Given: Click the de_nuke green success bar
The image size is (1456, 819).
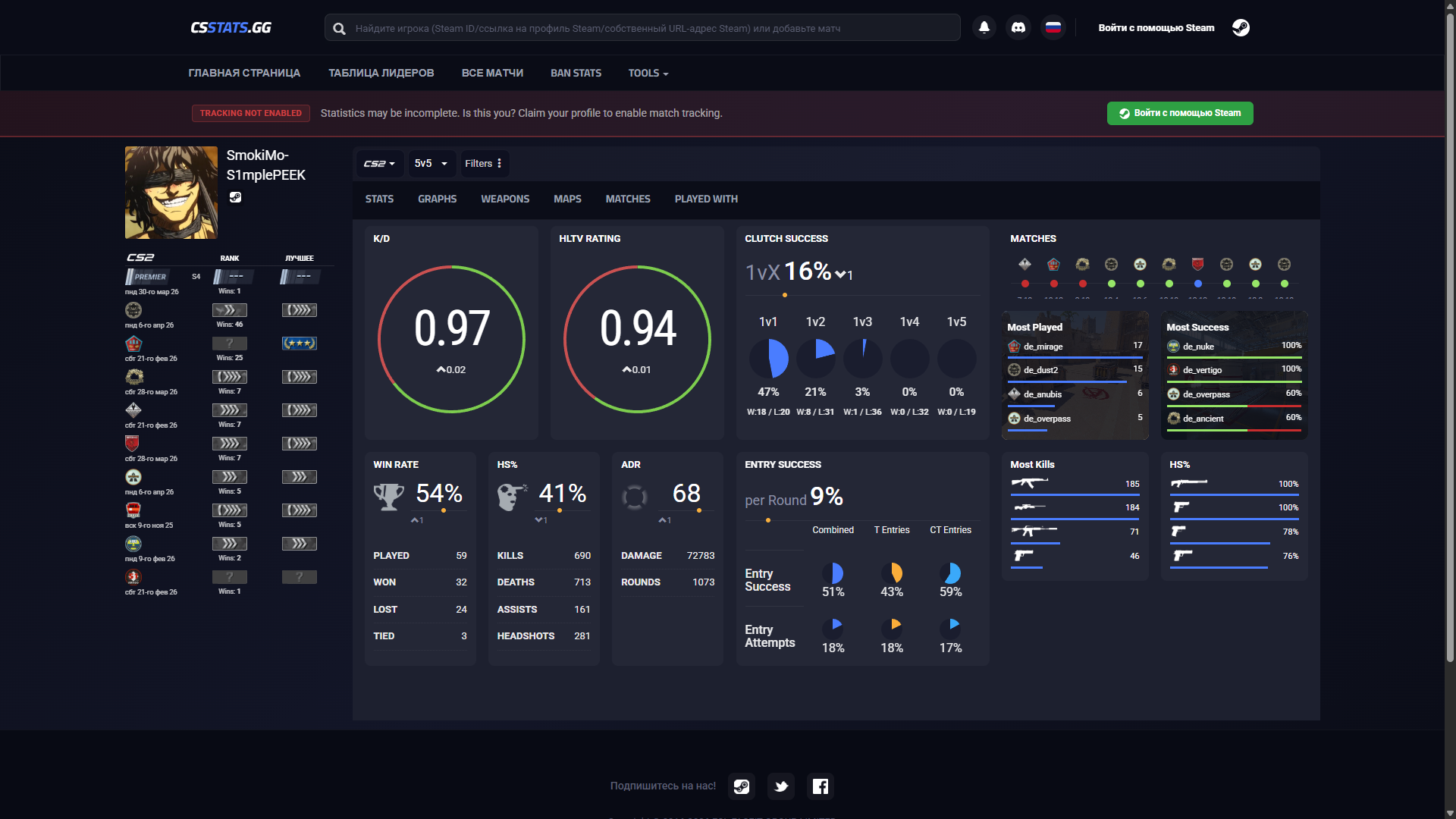Looking at the screenshot, I should pos(1234,358).
